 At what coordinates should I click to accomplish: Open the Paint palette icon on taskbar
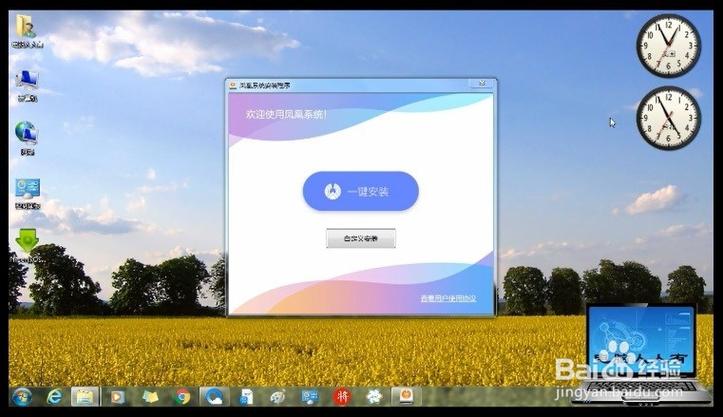278,396
